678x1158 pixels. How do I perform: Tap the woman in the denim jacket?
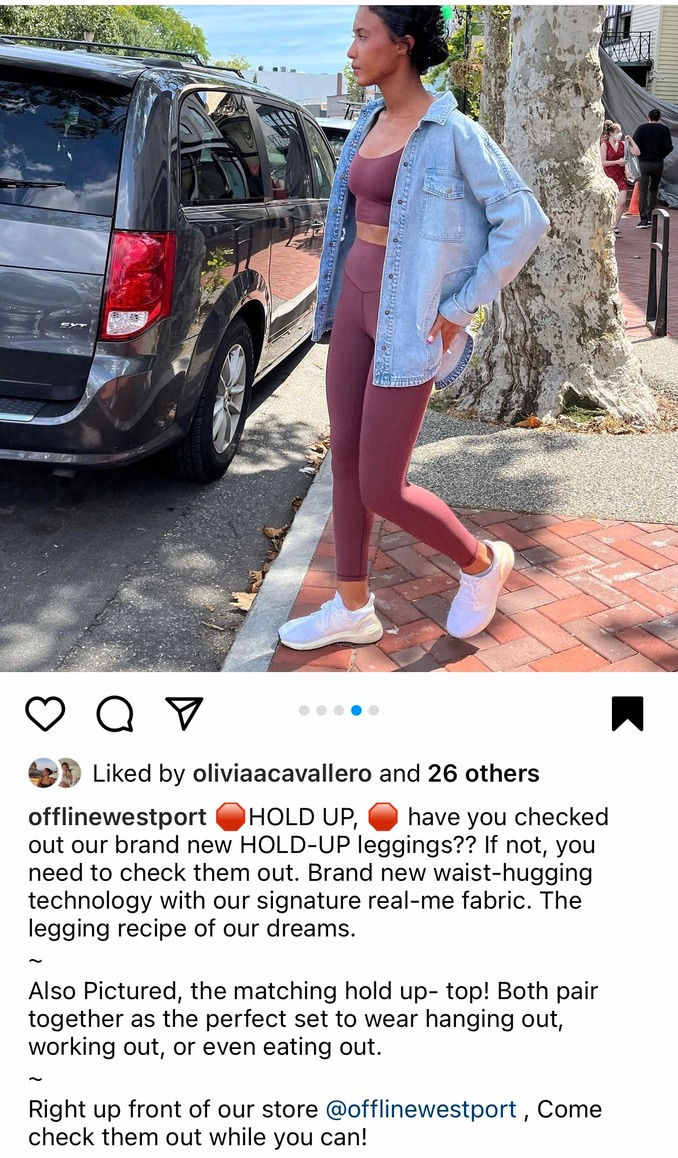414,325
